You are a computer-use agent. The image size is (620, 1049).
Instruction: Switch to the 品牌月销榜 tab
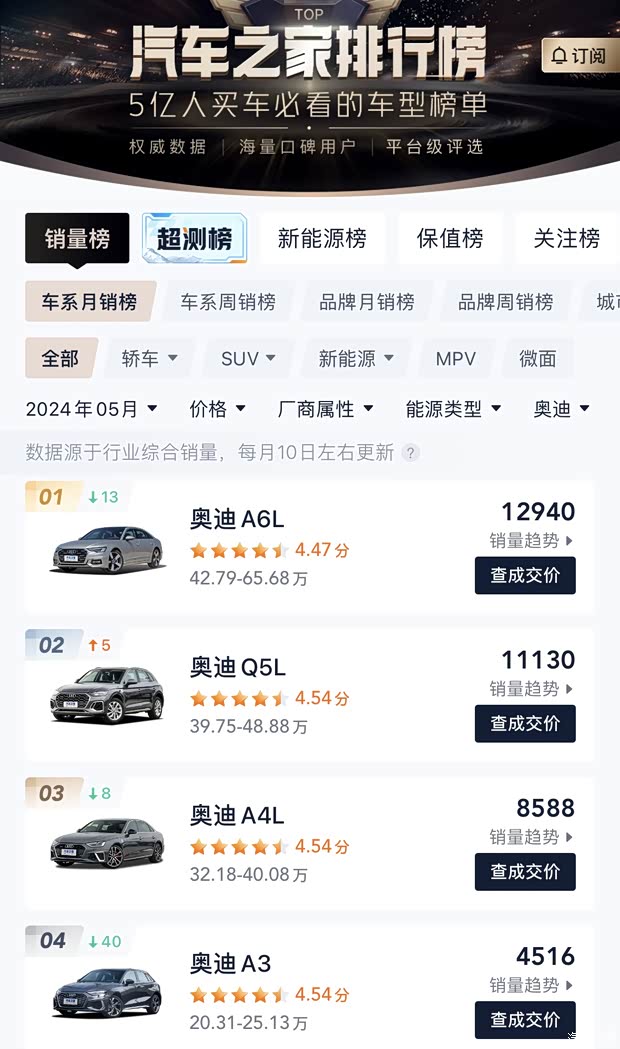367,300
